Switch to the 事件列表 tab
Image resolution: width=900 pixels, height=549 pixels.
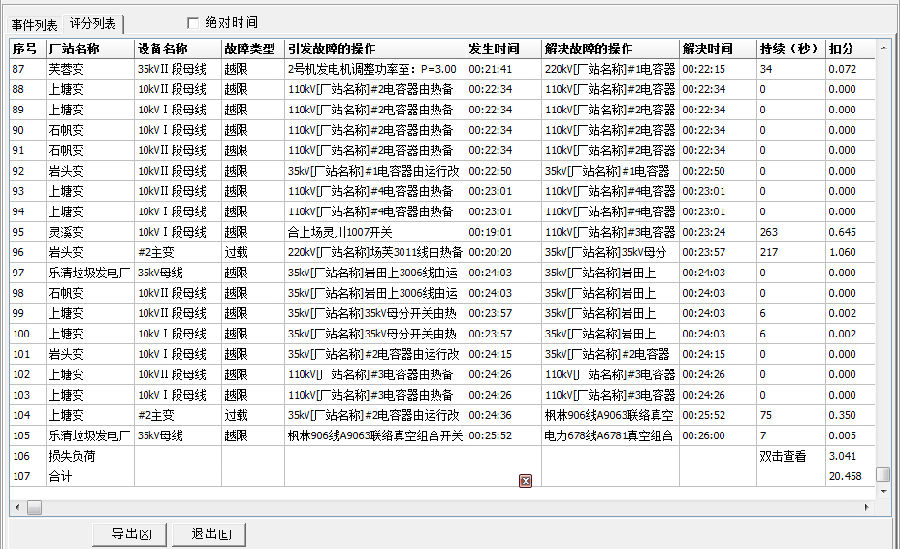pyautogui.click(x=34, y=23)
